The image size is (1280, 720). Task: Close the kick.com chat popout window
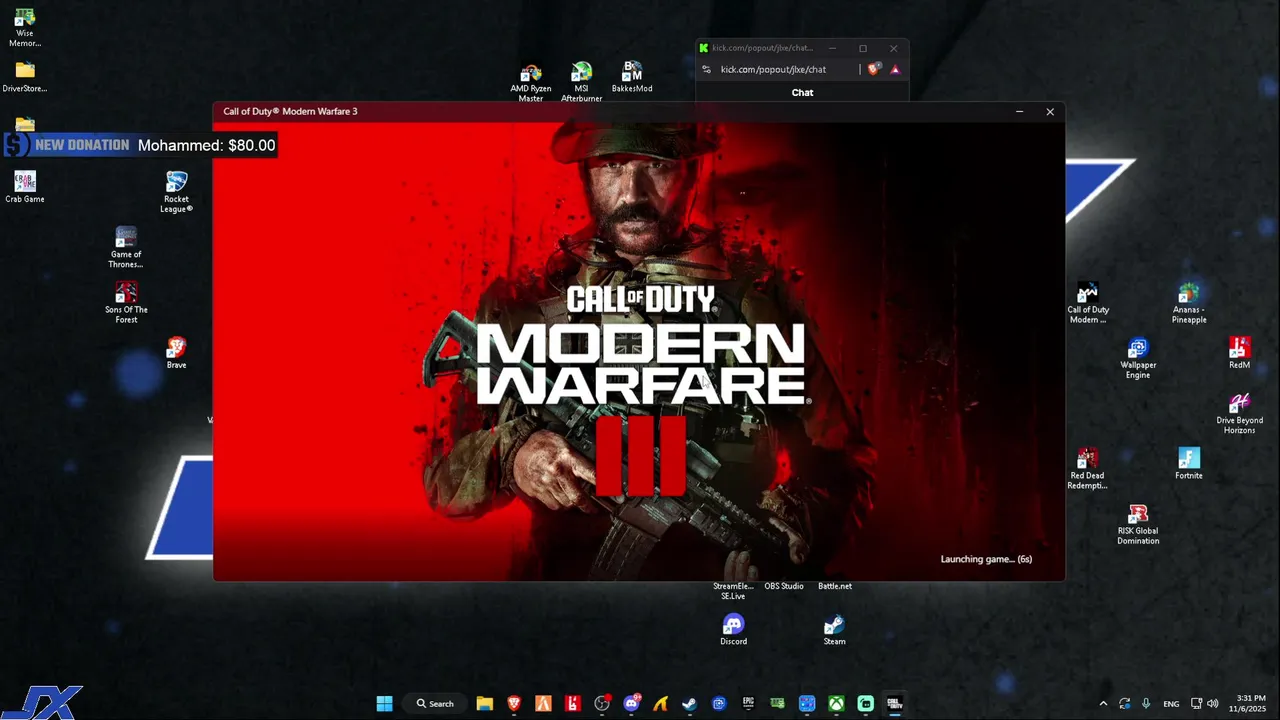tap(894, 48)
